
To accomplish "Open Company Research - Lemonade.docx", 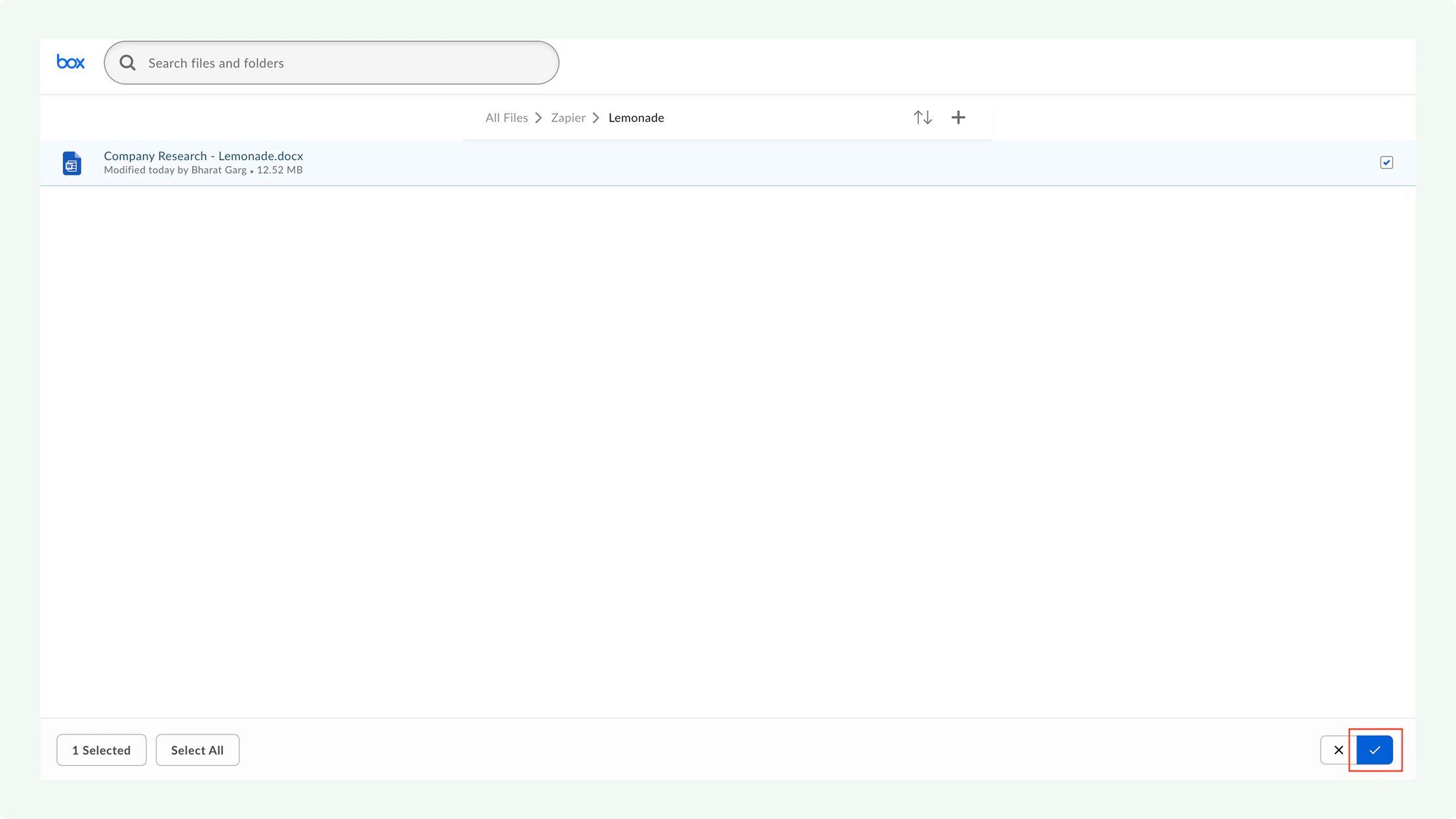I will click(x=203, y=156).
